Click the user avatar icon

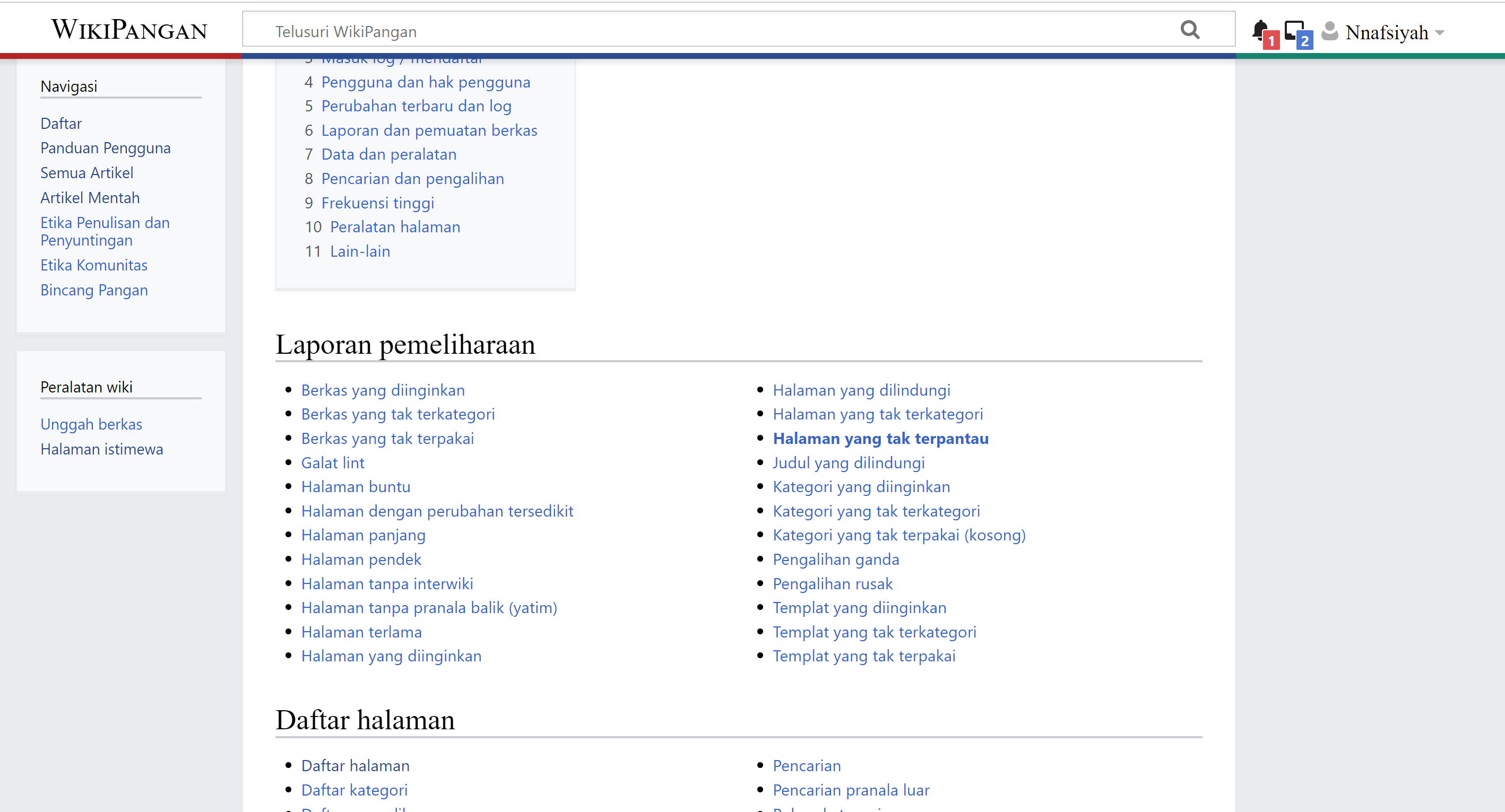tap(1330, 31)
